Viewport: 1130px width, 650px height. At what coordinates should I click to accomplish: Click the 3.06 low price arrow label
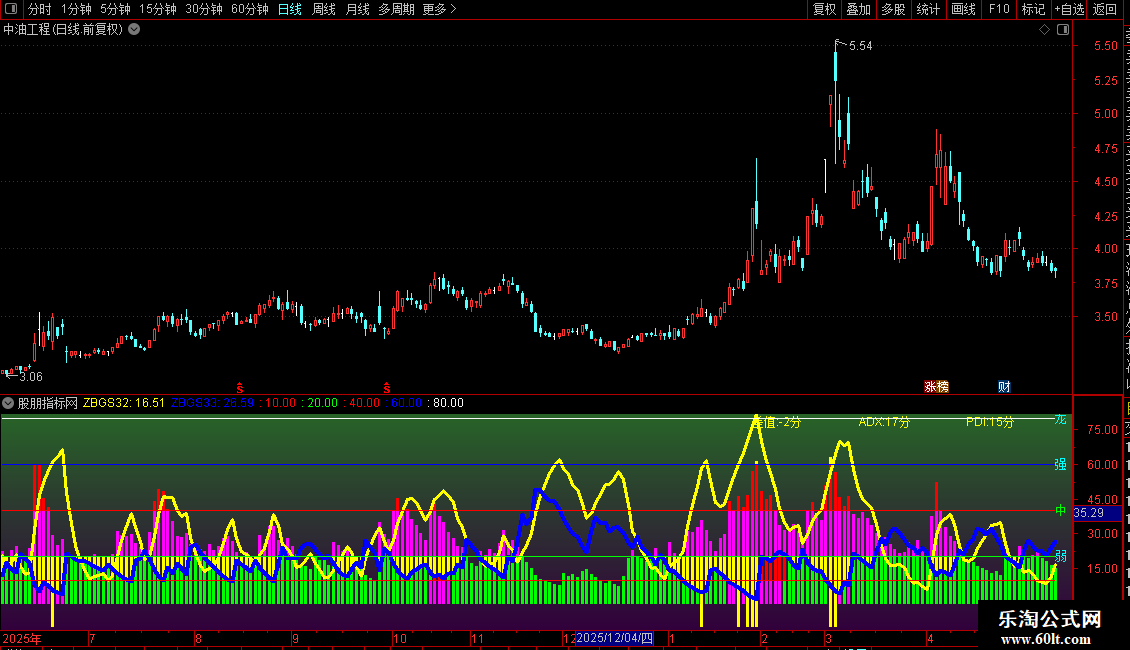click(24, 376)
